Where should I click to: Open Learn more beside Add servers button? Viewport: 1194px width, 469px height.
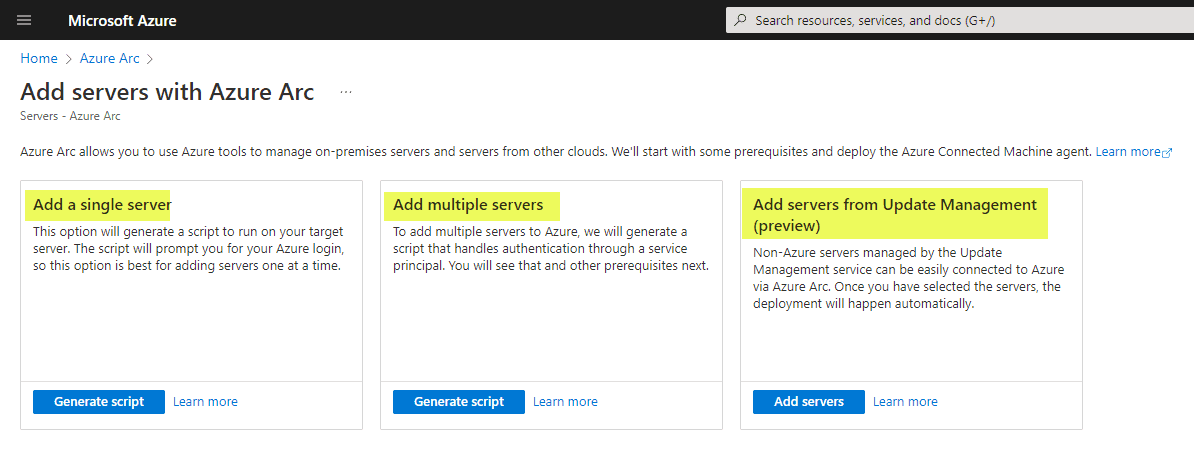point(905,401)
